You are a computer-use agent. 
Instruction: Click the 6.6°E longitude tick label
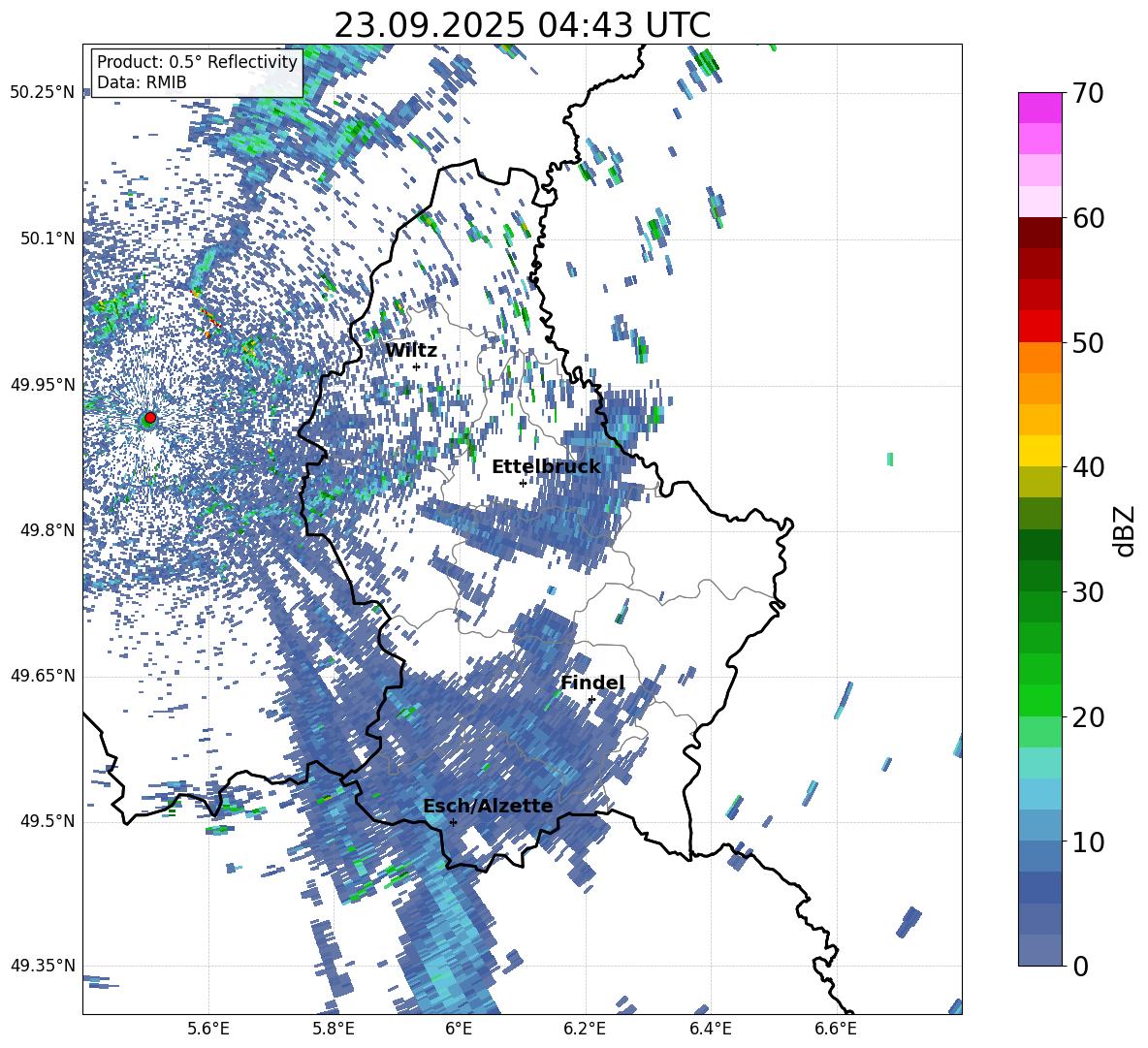click(x=836, y=1029)
